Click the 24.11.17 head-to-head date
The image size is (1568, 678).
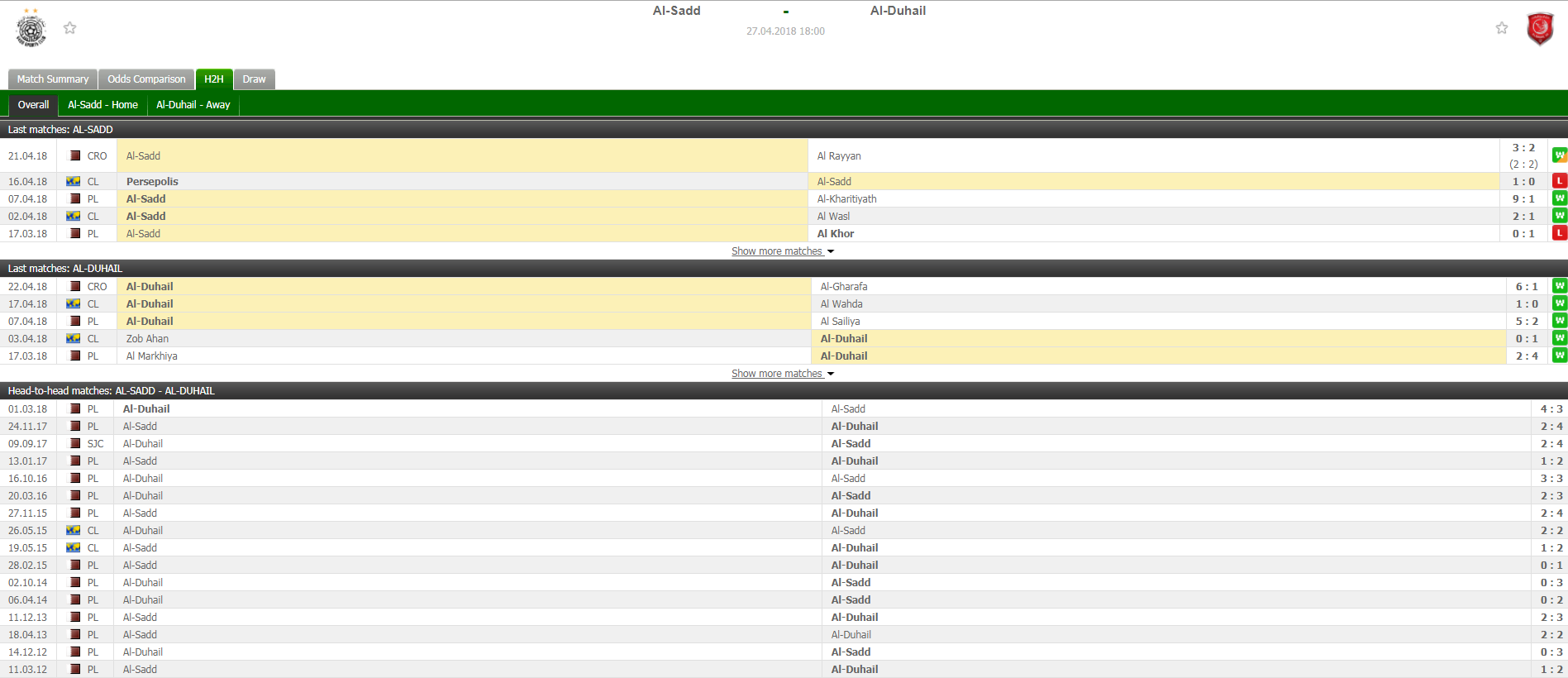coord(28,426)
